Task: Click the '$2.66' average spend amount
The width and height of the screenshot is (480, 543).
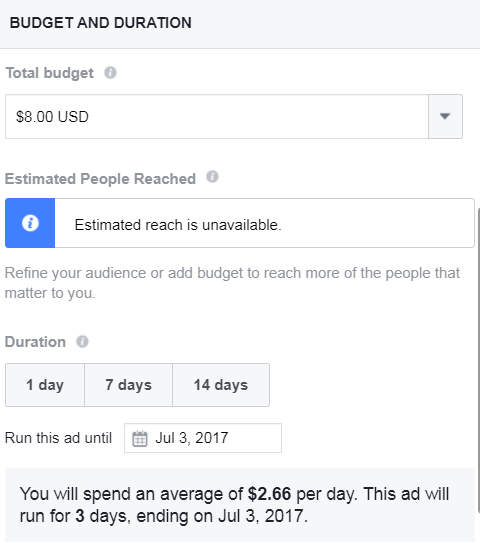Action: 269,494
